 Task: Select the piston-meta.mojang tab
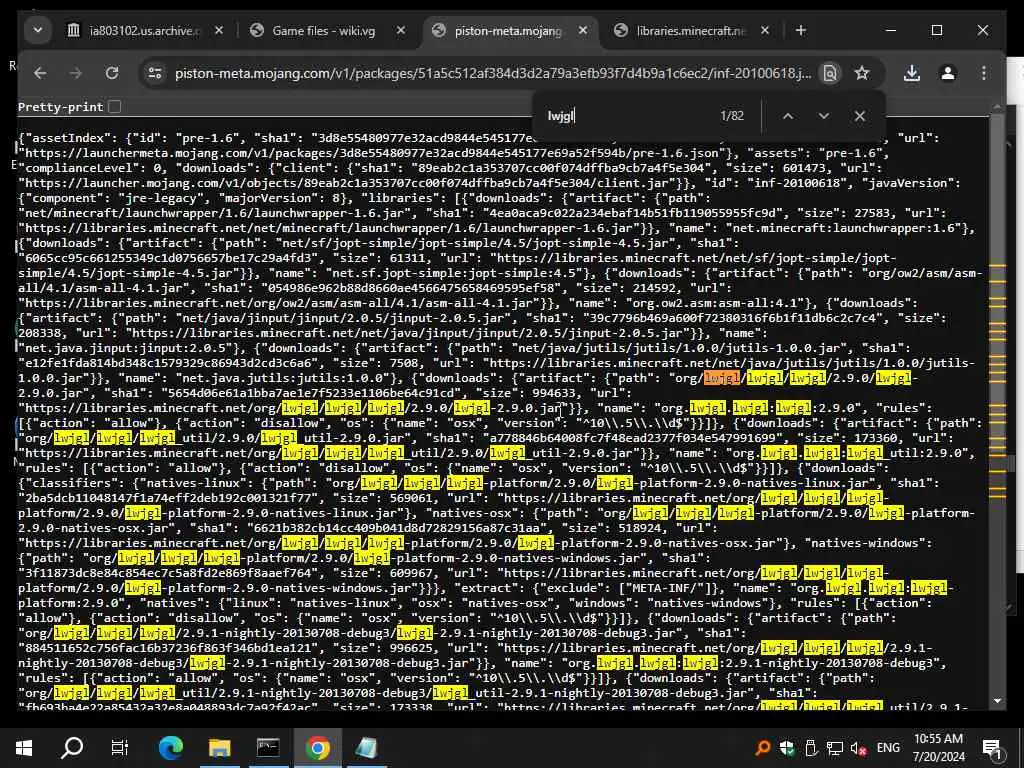pyautogui.click(x=508, y=31)
